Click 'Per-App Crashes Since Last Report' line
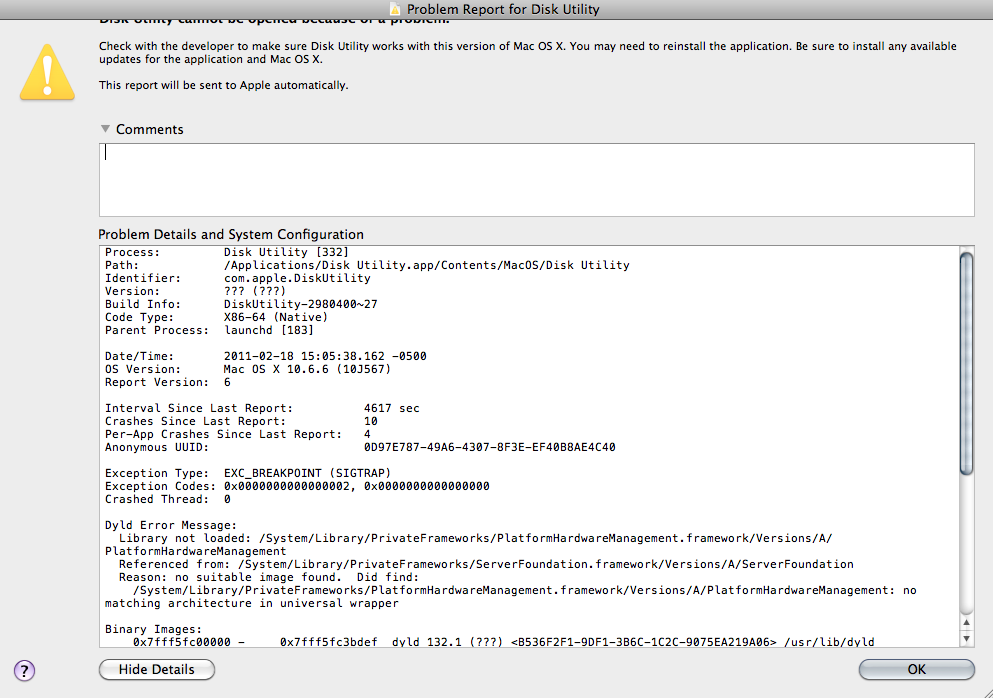 tap(237, 434)
